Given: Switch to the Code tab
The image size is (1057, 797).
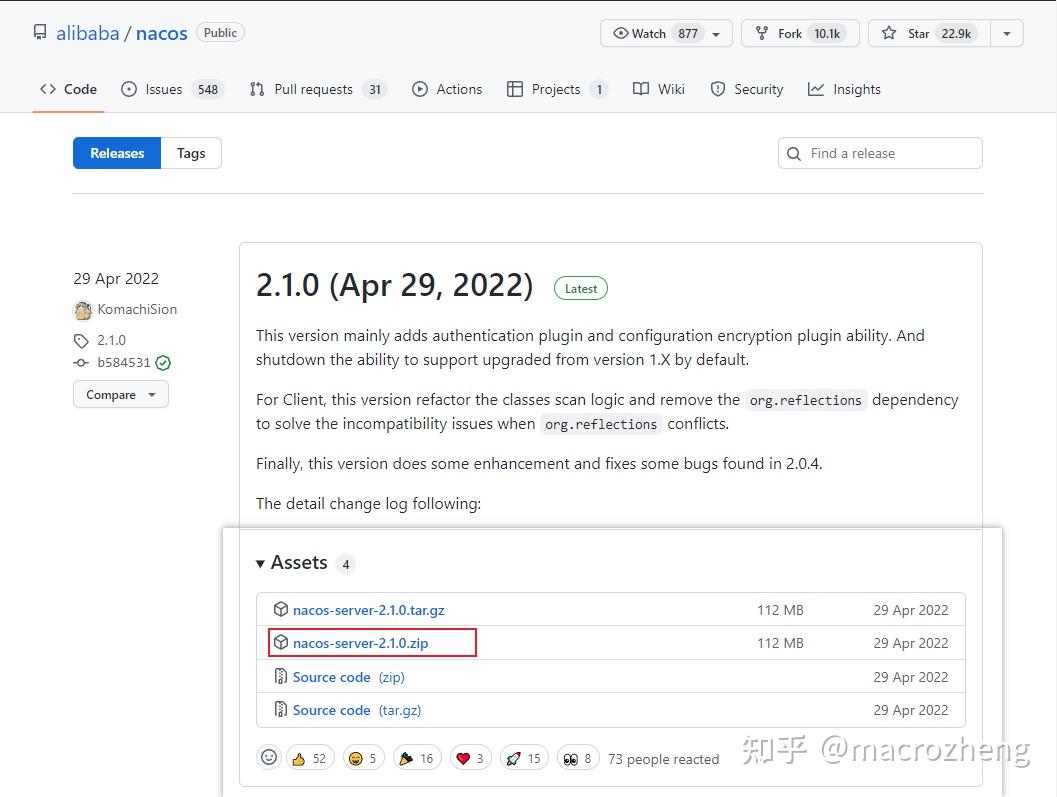Looking at the screenshot, I should [x=68, y=89].
